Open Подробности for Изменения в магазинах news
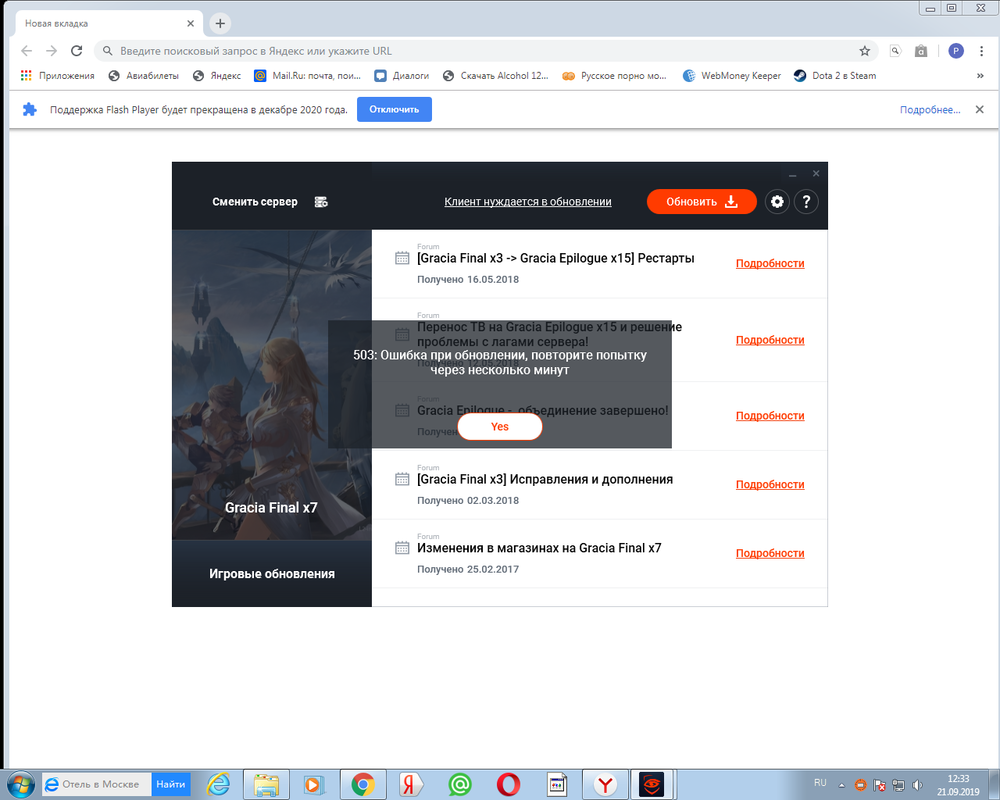 770,553
